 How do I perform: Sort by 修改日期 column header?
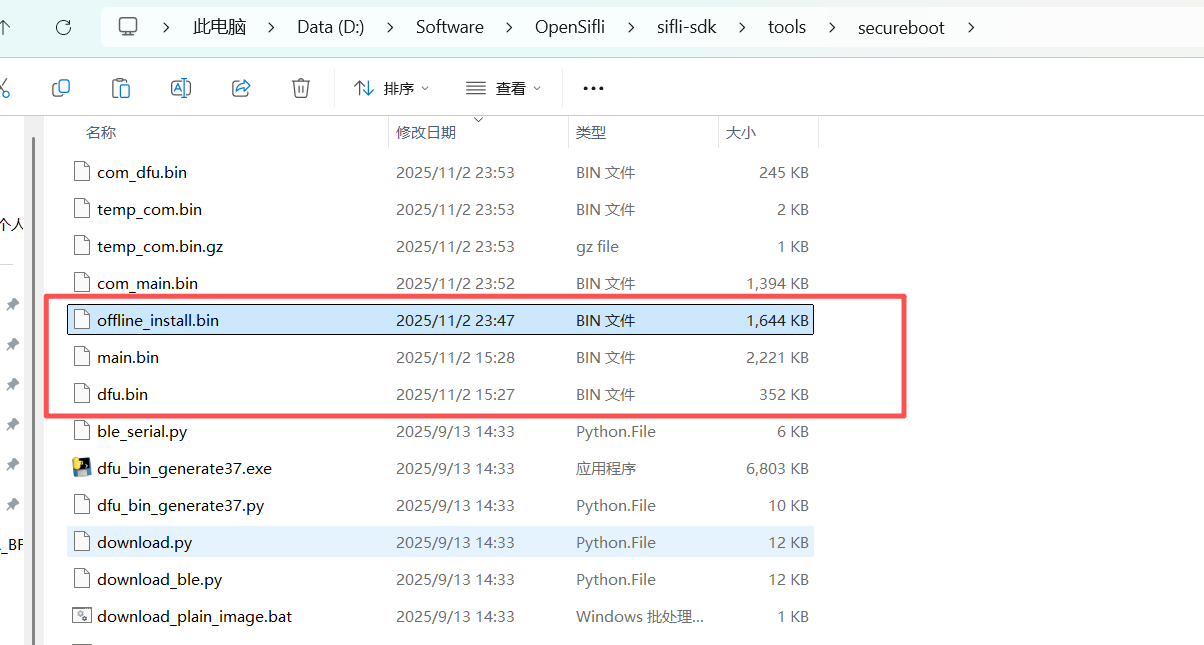[x=426, y=132]
